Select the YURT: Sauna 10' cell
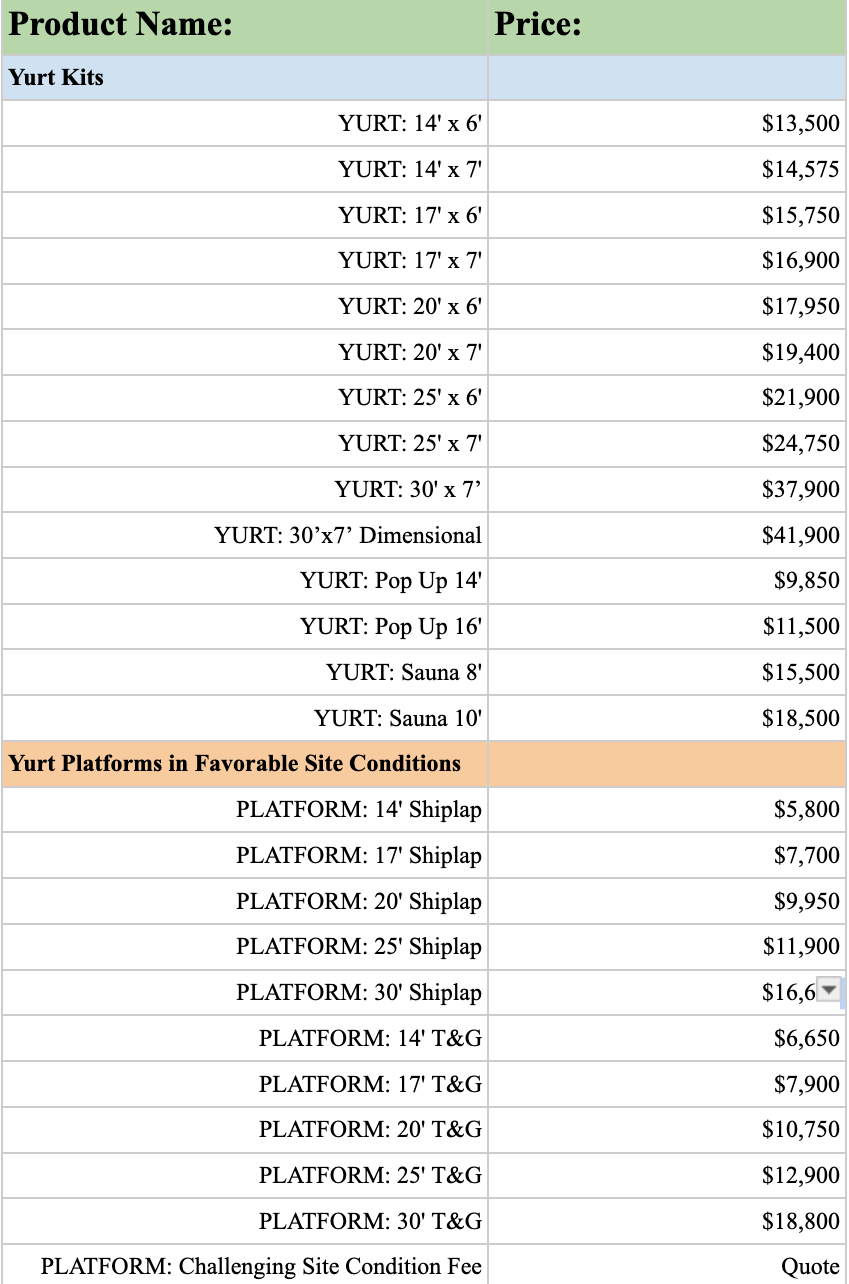The image size is (849, 1284). point(245,718)
